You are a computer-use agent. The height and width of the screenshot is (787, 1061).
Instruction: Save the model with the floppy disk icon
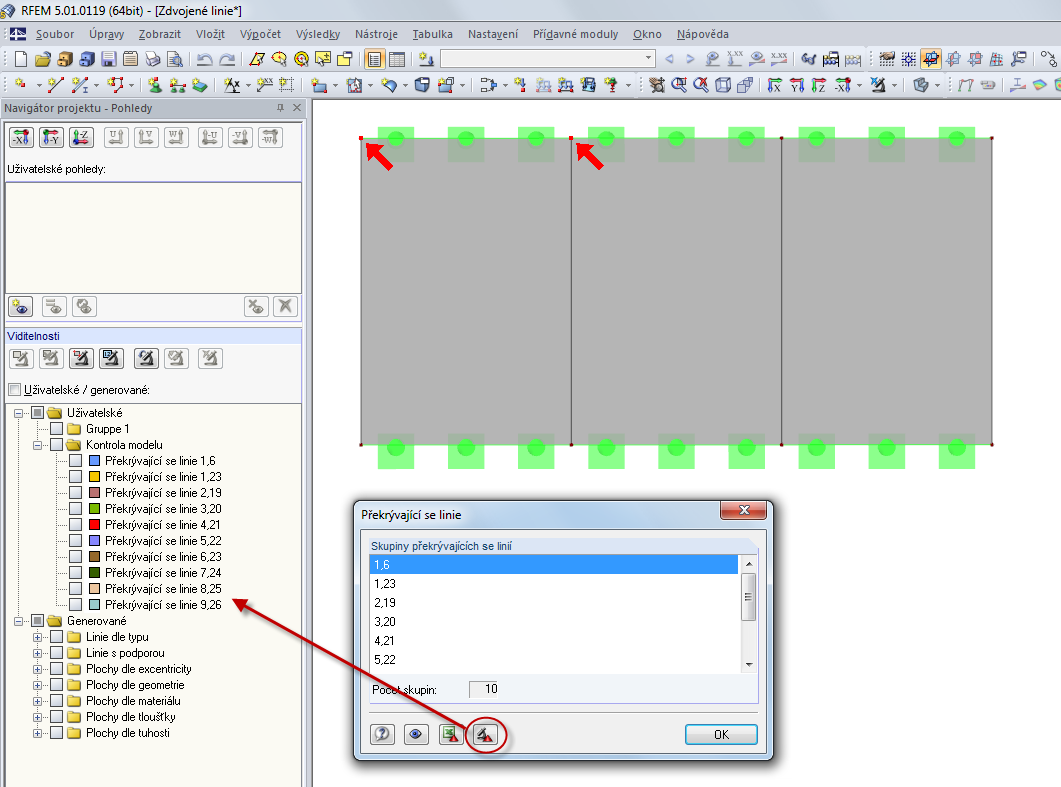108,60
